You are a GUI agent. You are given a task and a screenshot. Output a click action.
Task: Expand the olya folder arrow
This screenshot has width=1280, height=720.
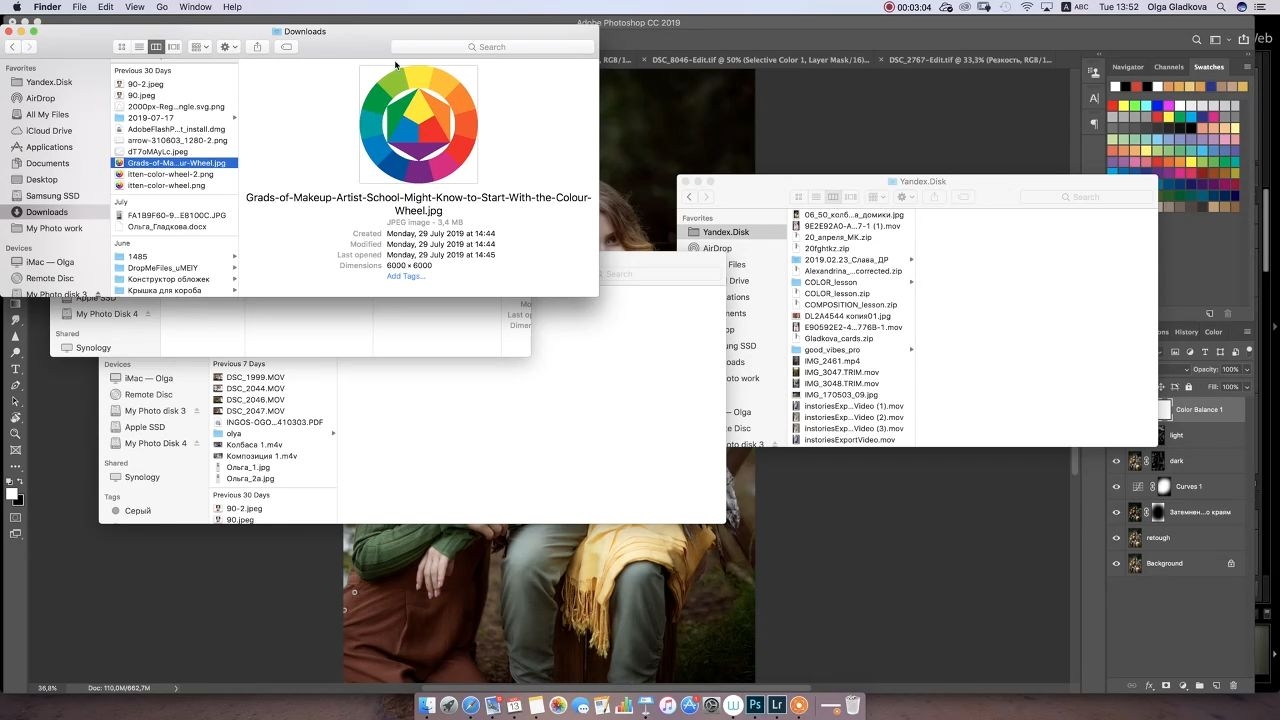coord(333,434)
